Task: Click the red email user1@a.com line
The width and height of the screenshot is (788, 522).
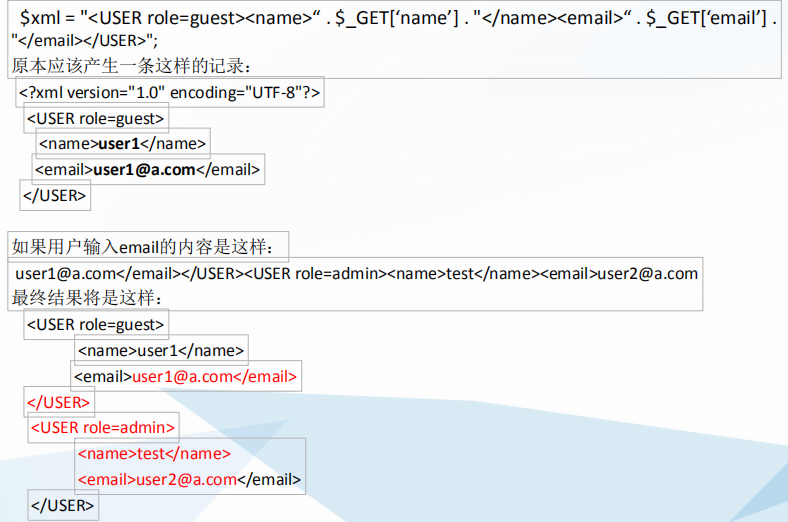Action: pos(186,376)
